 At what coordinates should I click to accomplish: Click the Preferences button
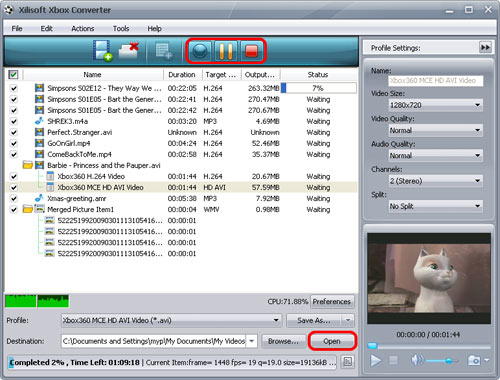point(332,301)
